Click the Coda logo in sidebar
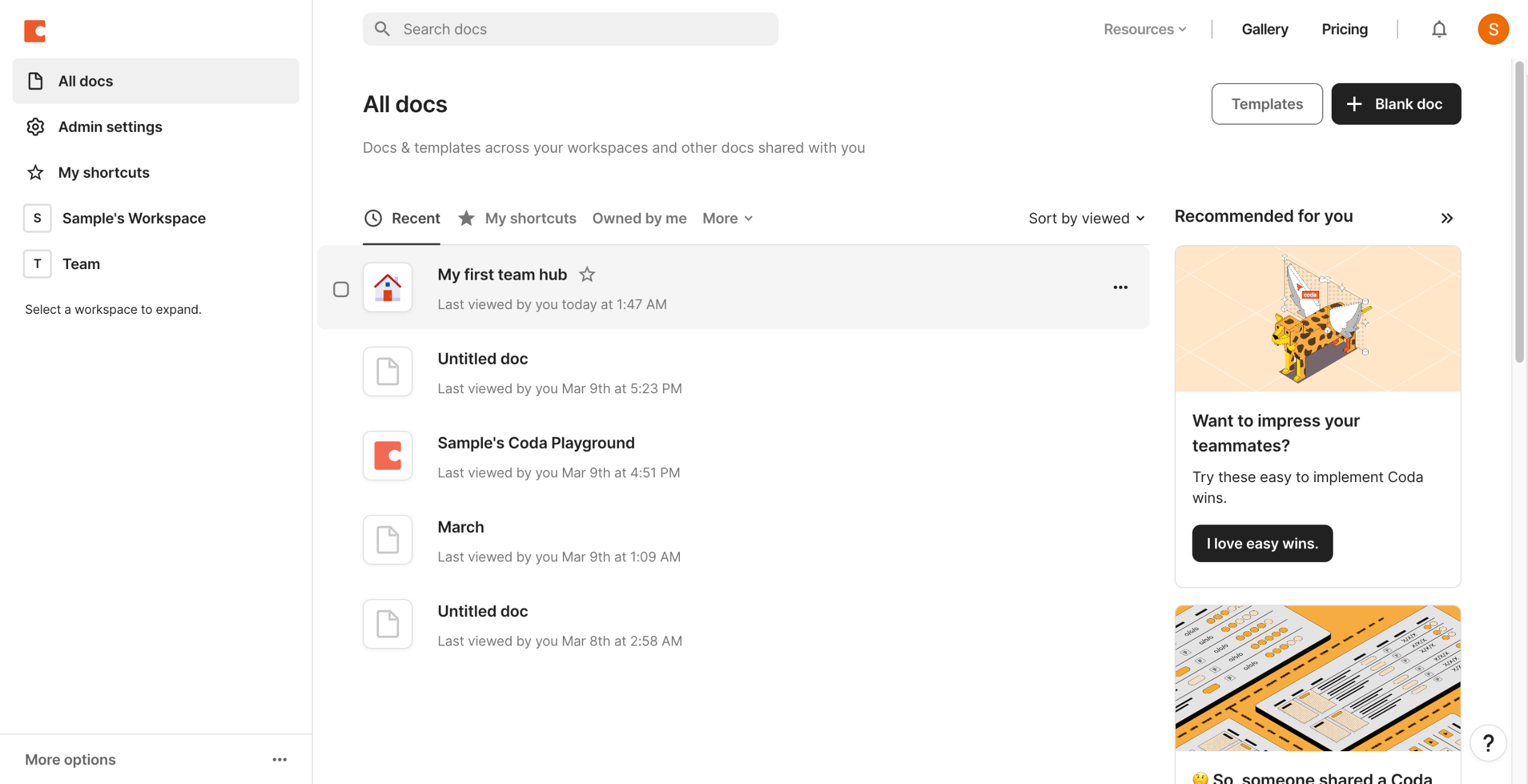The image size is (1528, 784). (x=35, y=31)
